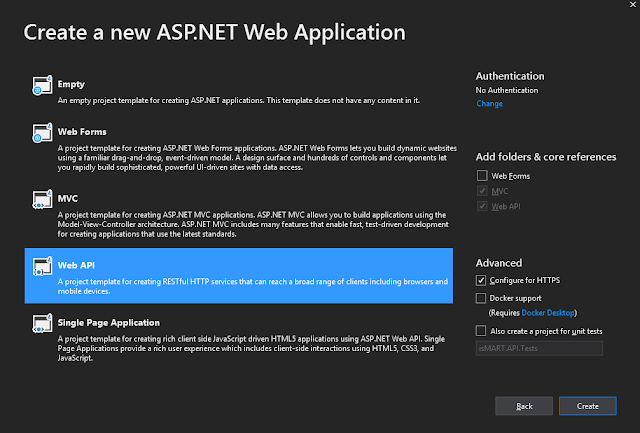Enable the Web Forms folders checkbox
This screenshot has width=640, height=433.
coord(482,175)
